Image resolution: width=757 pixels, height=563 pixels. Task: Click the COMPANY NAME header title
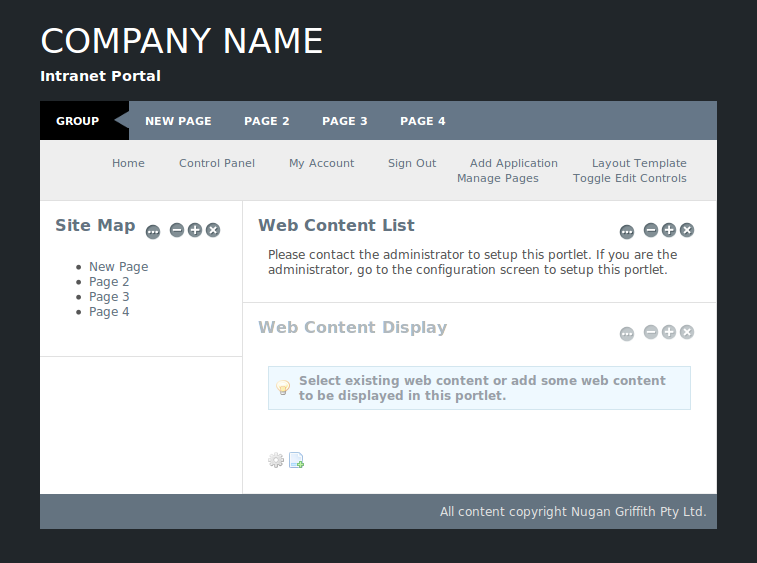pos(182,41)
